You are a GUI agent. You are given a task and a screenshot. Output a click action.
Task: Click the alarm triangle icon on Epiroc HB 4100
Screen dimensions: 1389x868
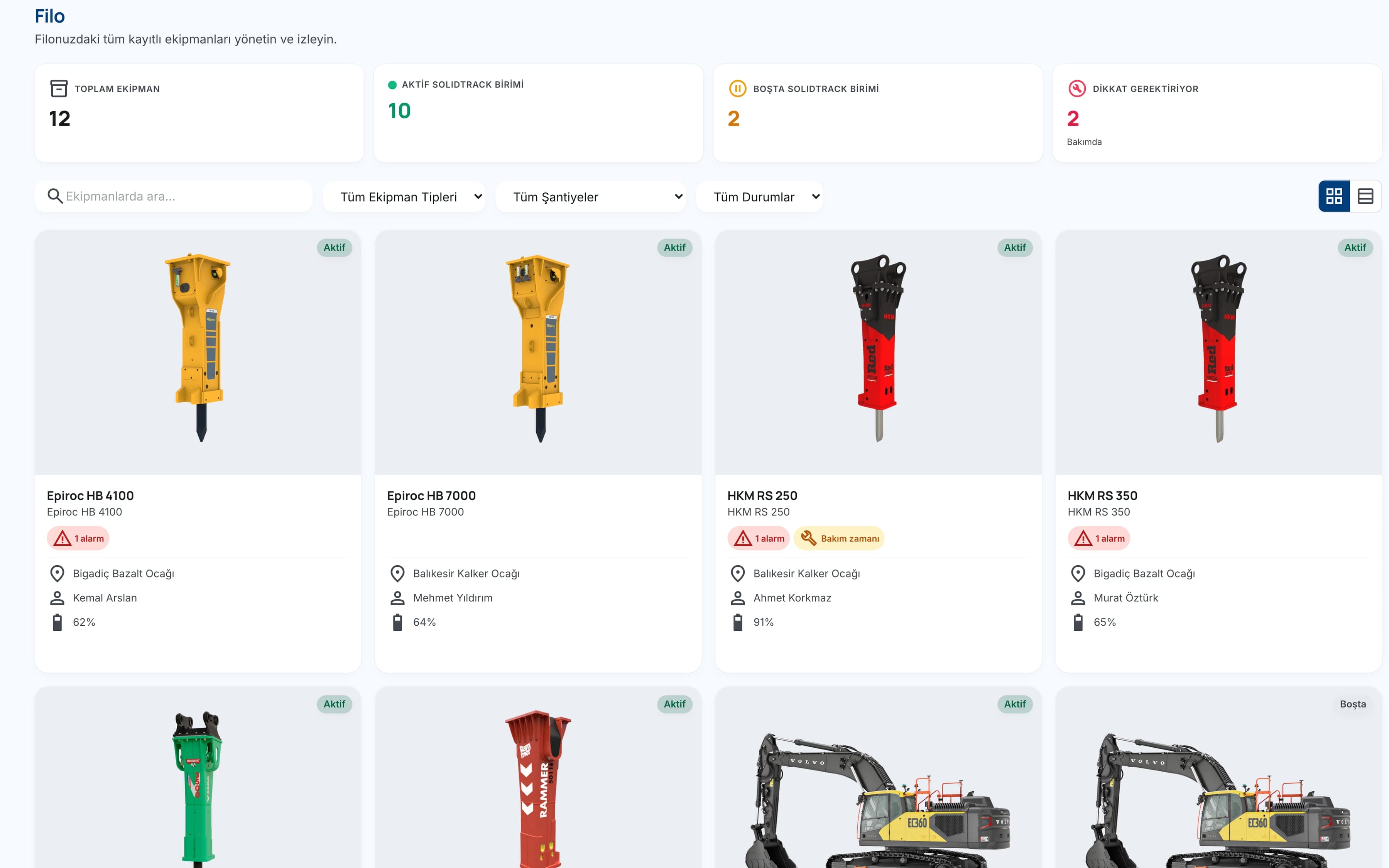(62, 539)
